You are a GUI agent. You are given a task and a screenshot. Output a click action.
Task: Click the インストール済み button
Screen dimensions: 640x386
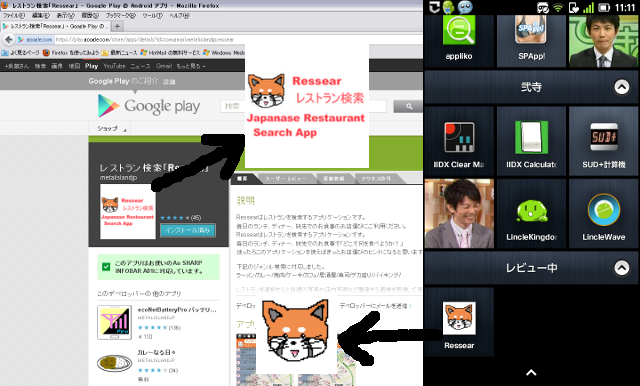(x=187, y=230)
